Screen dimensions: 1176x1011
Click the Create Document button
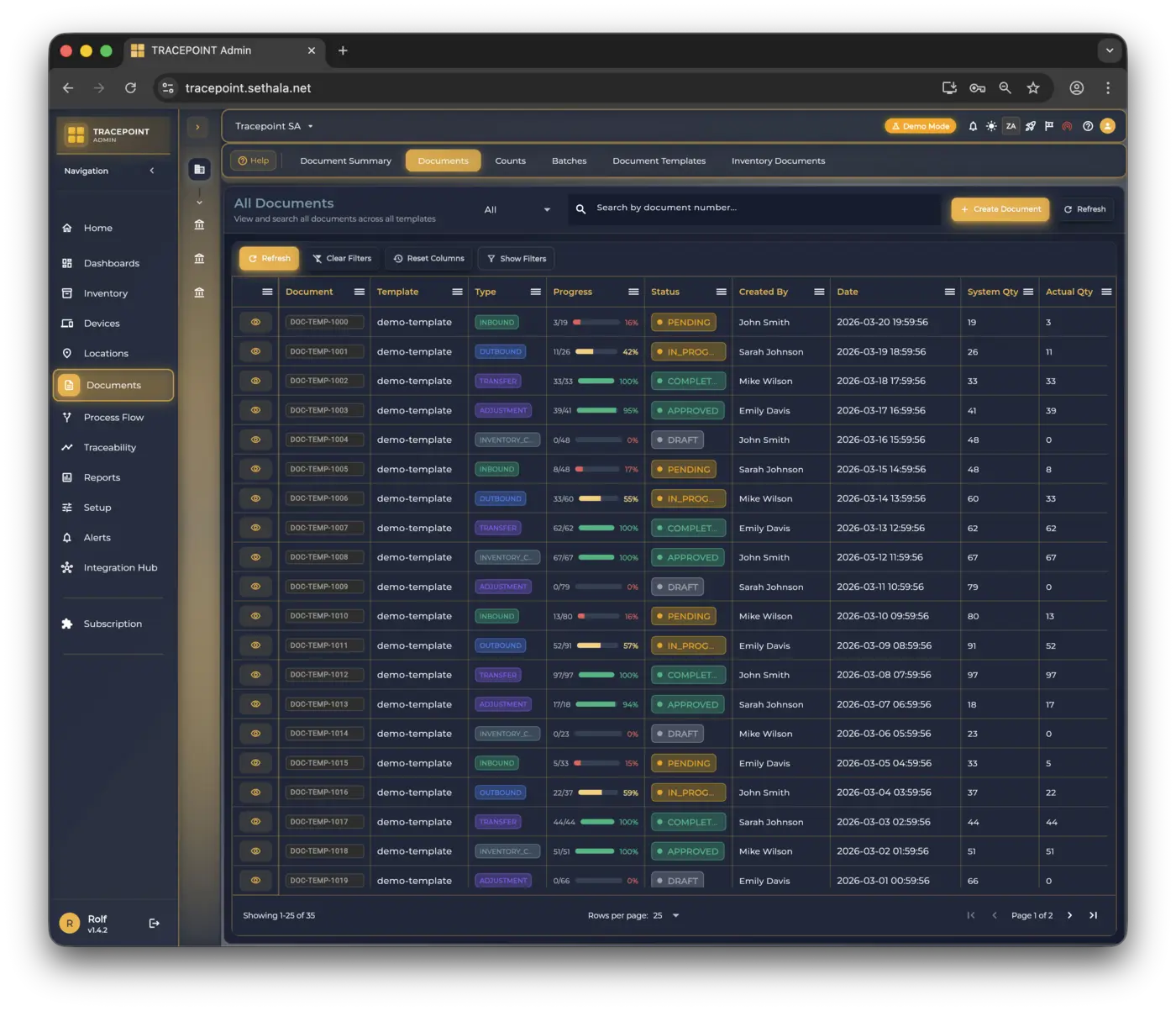tap(1000, 209)
